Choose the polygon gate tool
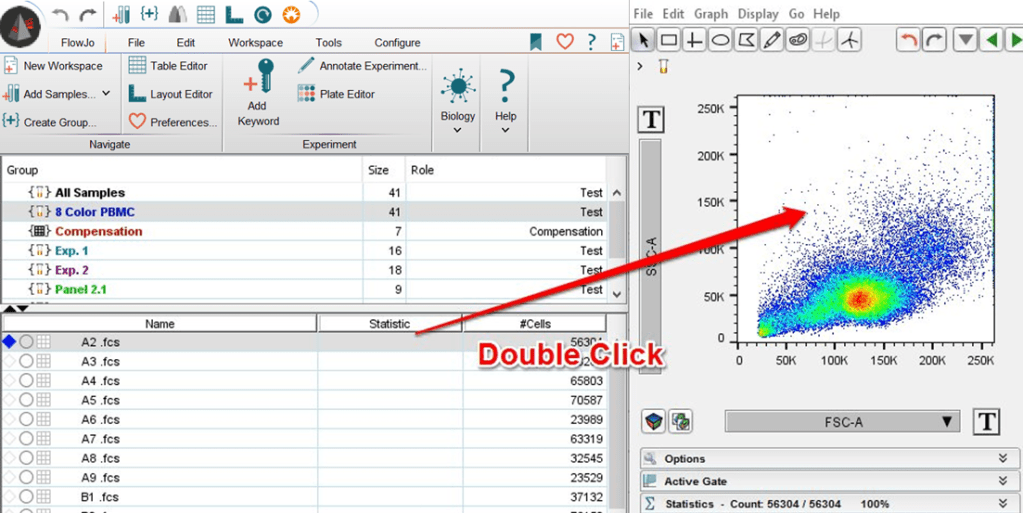 tap(745, 40)
